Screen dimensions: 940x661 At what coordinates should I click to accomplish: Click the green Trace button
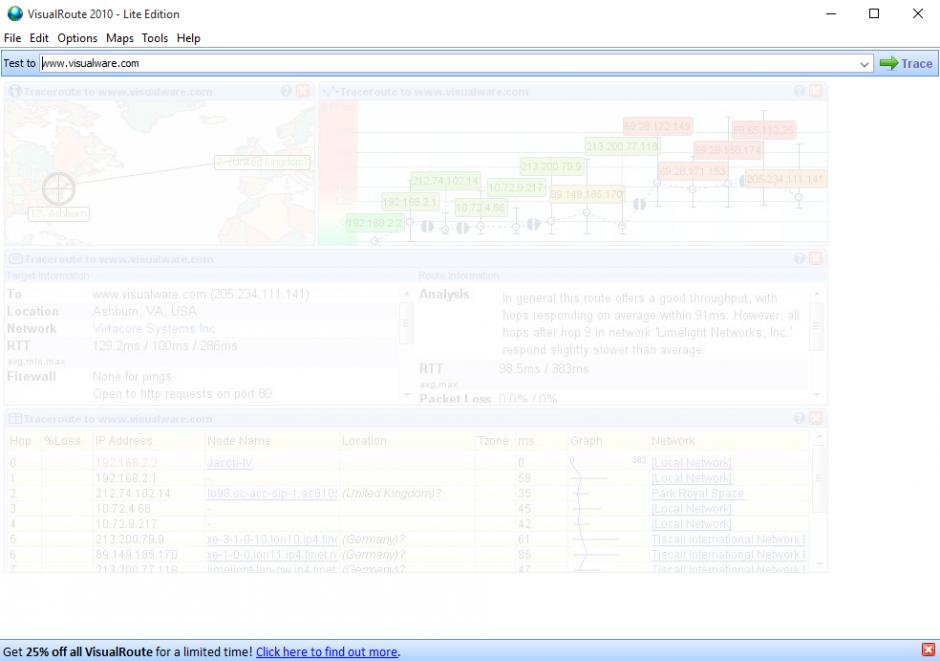point(906,63)
